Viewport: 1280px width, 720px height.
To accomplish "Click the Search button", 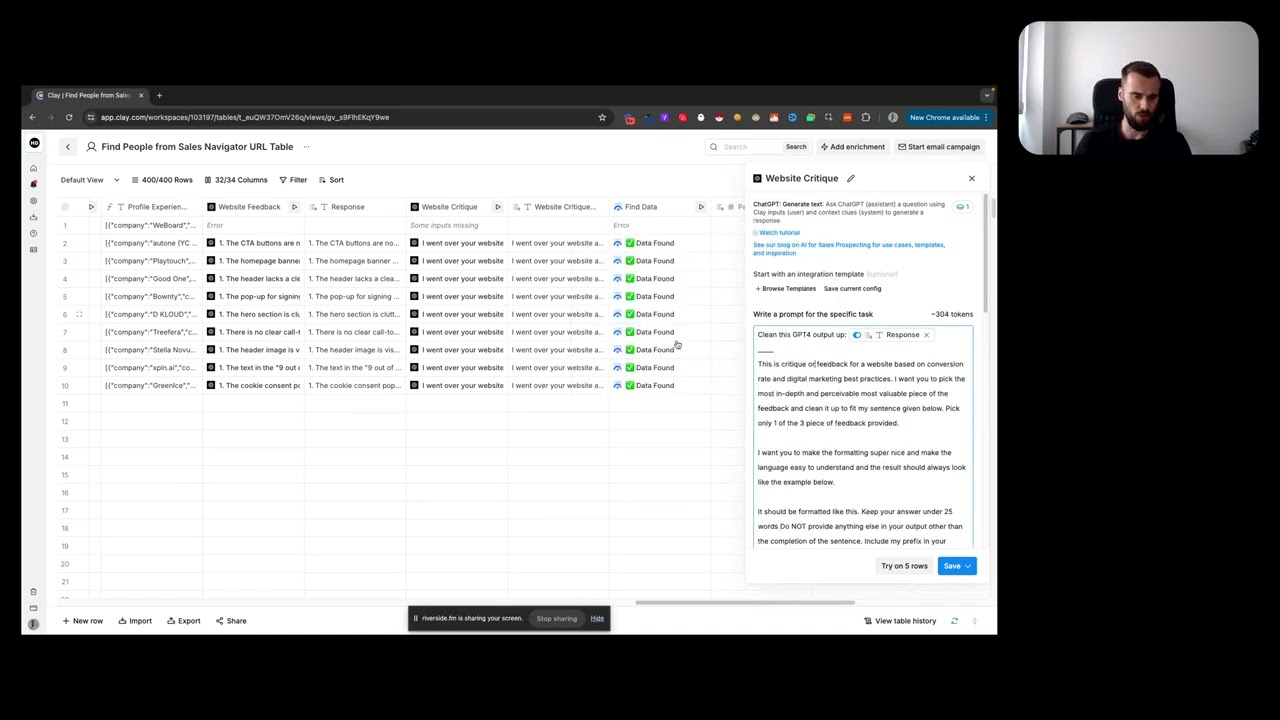I will coord(796,147).
